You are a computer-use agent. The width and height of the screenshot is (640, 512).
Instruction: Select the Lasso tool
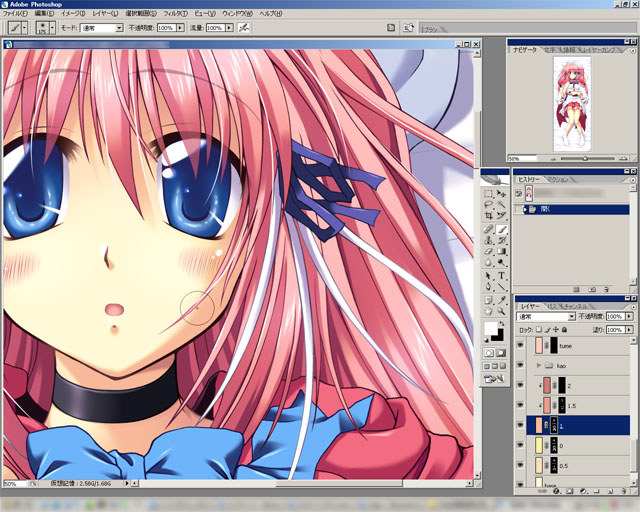pos(488,205)
